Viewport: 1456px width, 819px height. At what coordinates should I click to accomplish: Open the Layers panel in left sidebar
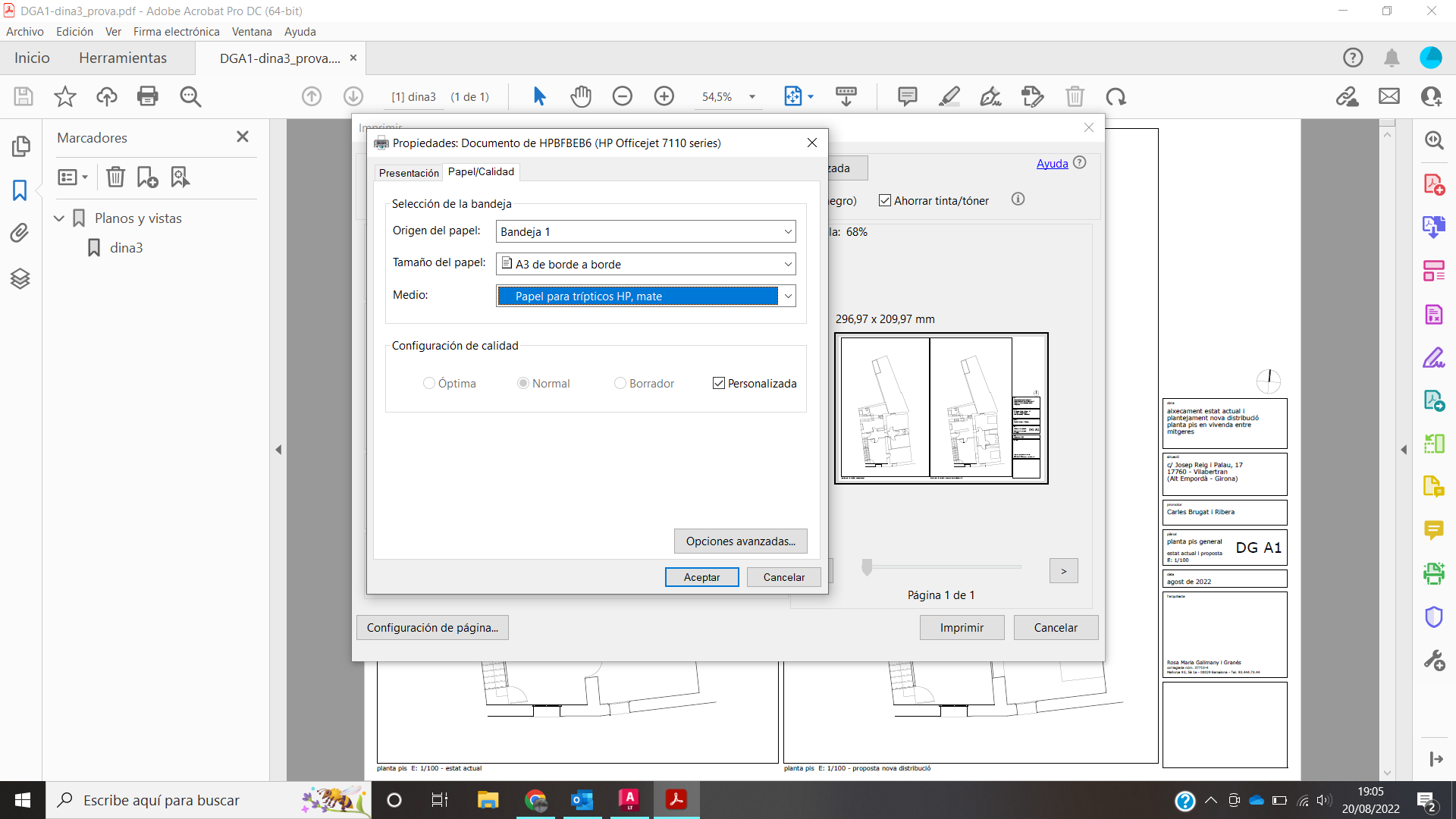(20, 278)
